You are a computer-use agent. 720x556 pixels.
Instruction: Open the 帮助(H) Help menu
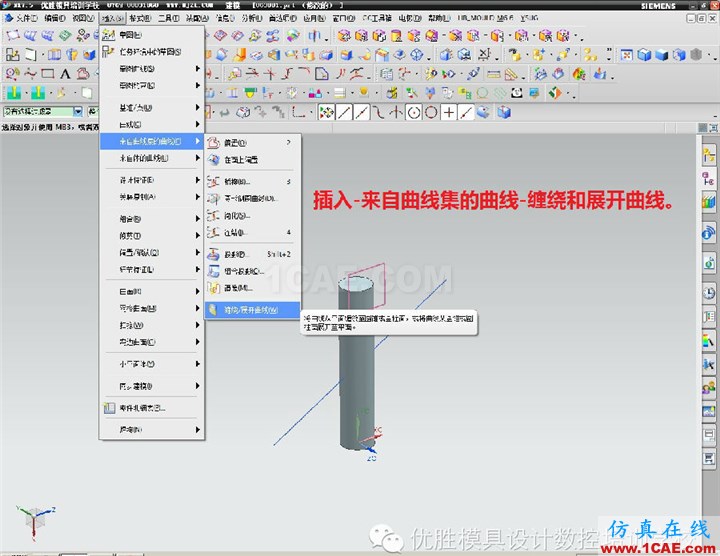[439, 18]
